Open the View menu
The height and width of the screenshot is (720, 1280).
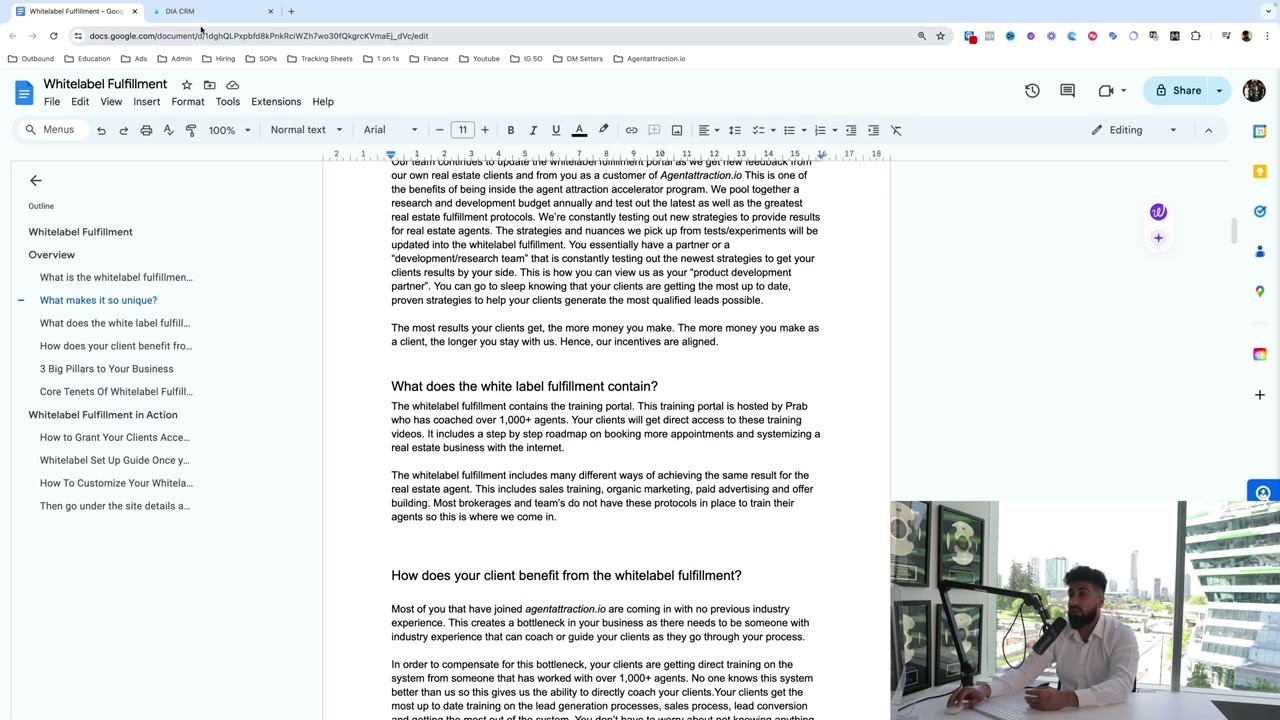(111, 101)
